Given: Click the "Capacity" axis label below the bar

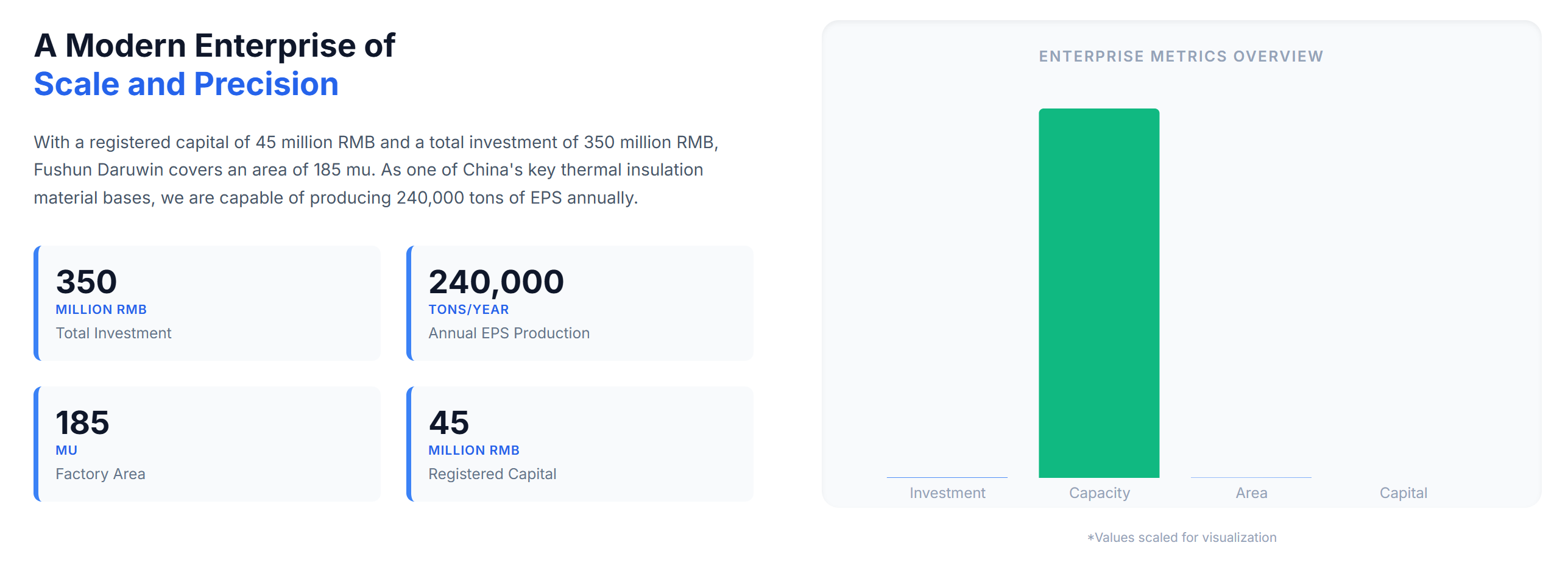Looking at the screenshot, I should pyautogui.click(x=1099, y=493).
